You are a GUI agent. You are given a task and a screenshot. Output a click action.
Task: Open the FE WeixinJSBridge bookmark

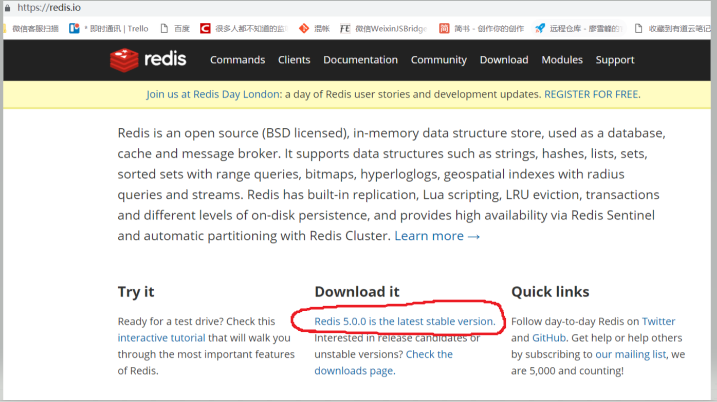click(x=383, y=28)
